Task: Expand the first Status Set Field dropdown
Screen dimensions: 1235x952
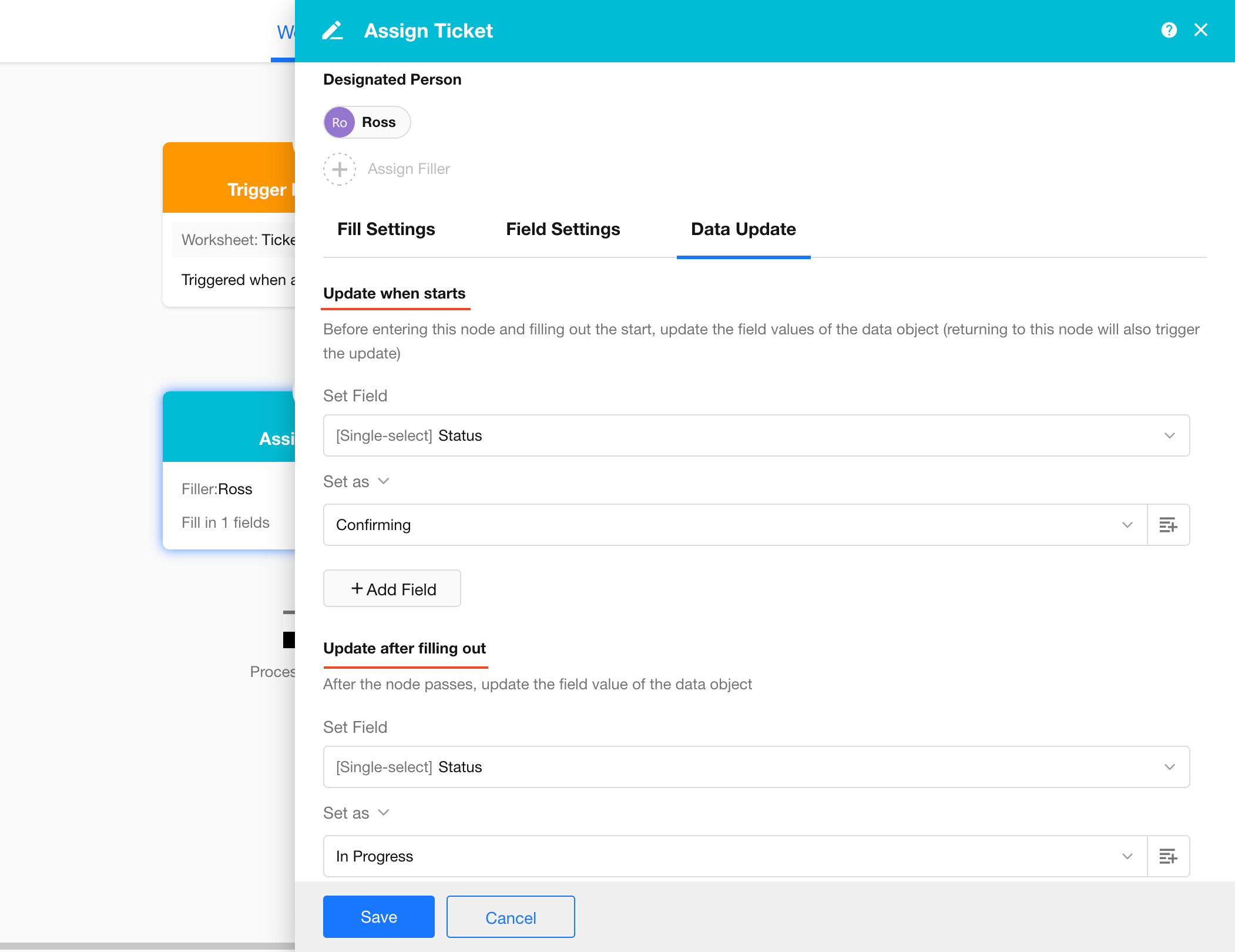Action: click(x=756, y=435)
